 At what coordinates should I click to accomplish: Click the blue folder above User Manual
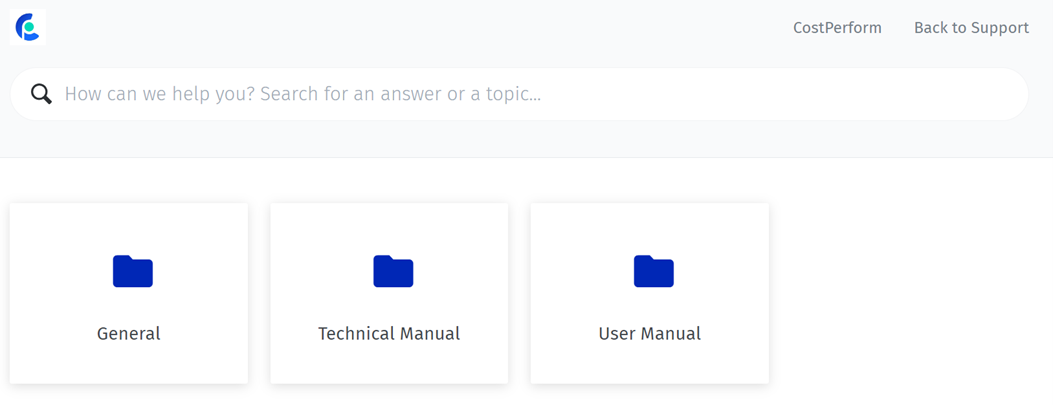653,271
